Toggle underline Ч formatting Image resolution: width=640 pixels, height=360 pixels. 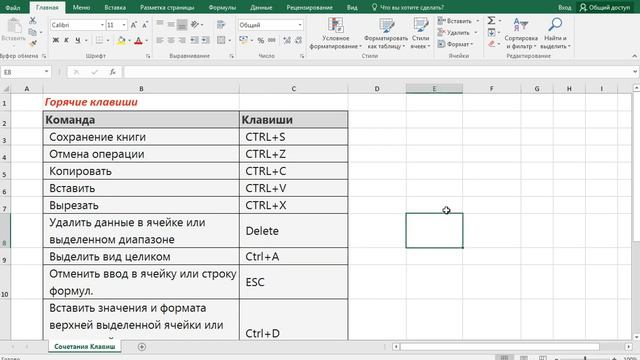[x=78, y=40]
